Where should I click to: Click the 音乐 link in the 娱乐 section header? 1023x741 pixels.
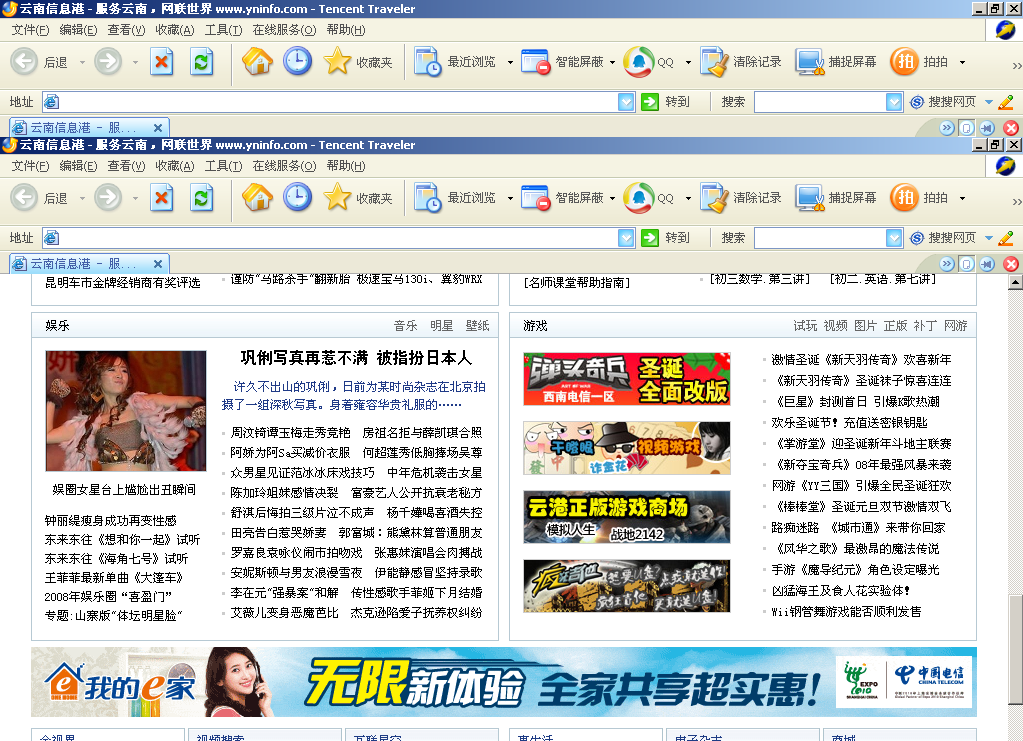[x=405, y=326]
